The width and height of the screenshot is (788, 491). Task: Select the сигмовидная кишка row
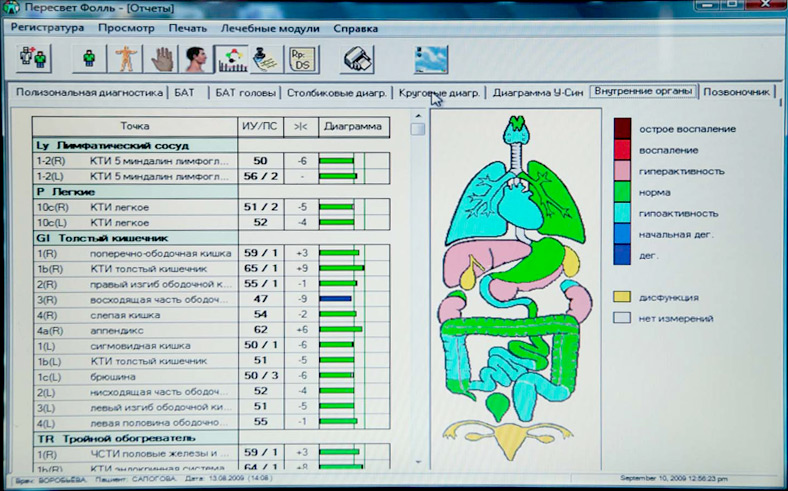pos(211,345)
